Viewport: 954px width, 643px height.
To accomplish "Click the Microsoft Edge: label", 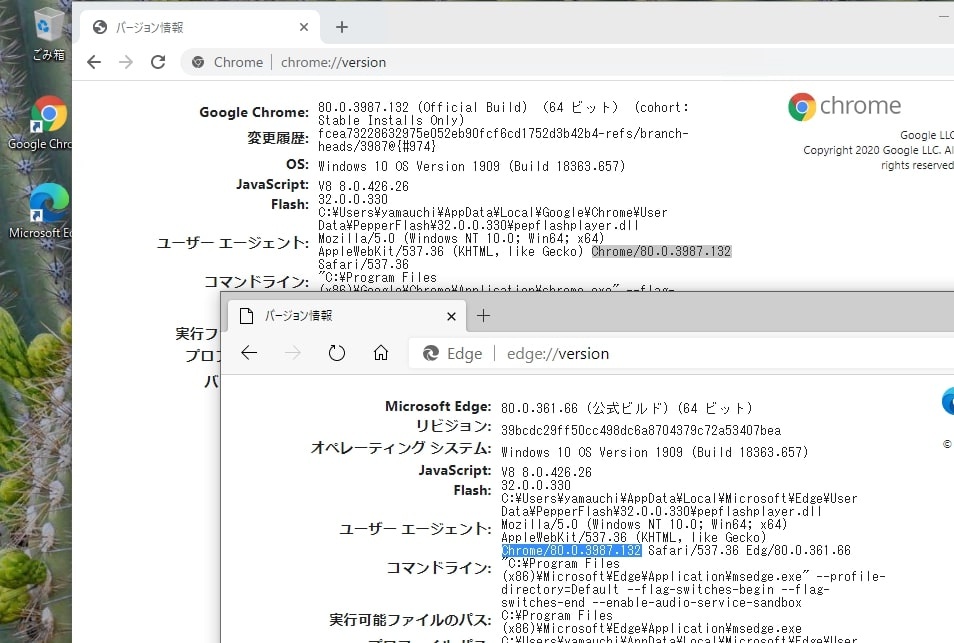I will tap(438, 406).
